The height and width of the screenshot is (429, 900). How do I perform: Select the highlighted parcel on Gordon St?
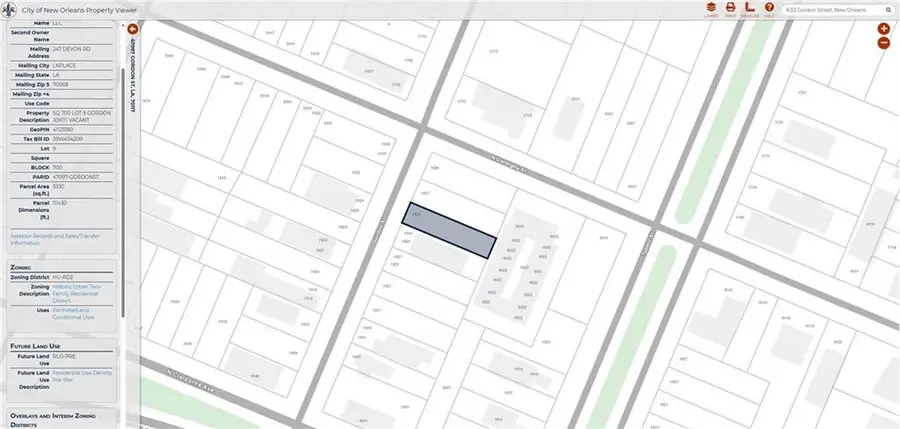point(448,230)
